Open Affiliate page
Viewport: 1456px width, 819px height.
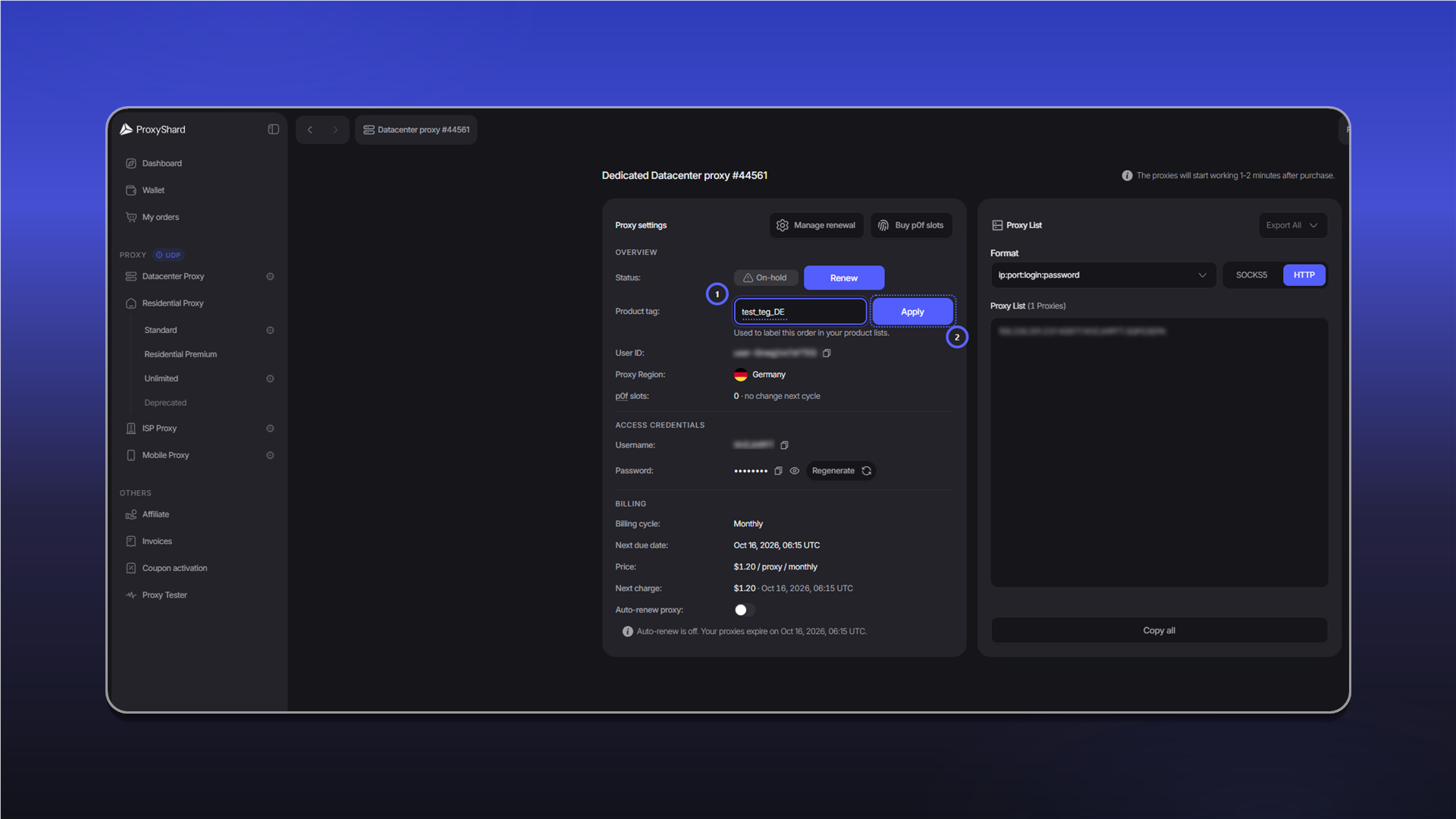click(x=155, y=515)
